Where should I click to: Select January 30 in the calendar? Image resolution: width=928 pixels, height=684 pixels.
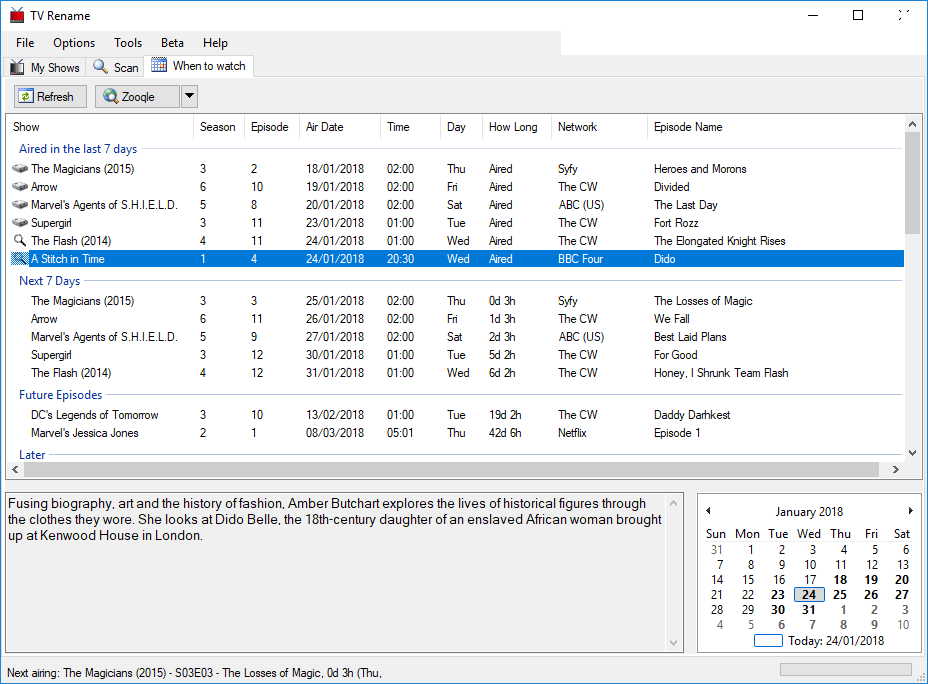[778, 610]
